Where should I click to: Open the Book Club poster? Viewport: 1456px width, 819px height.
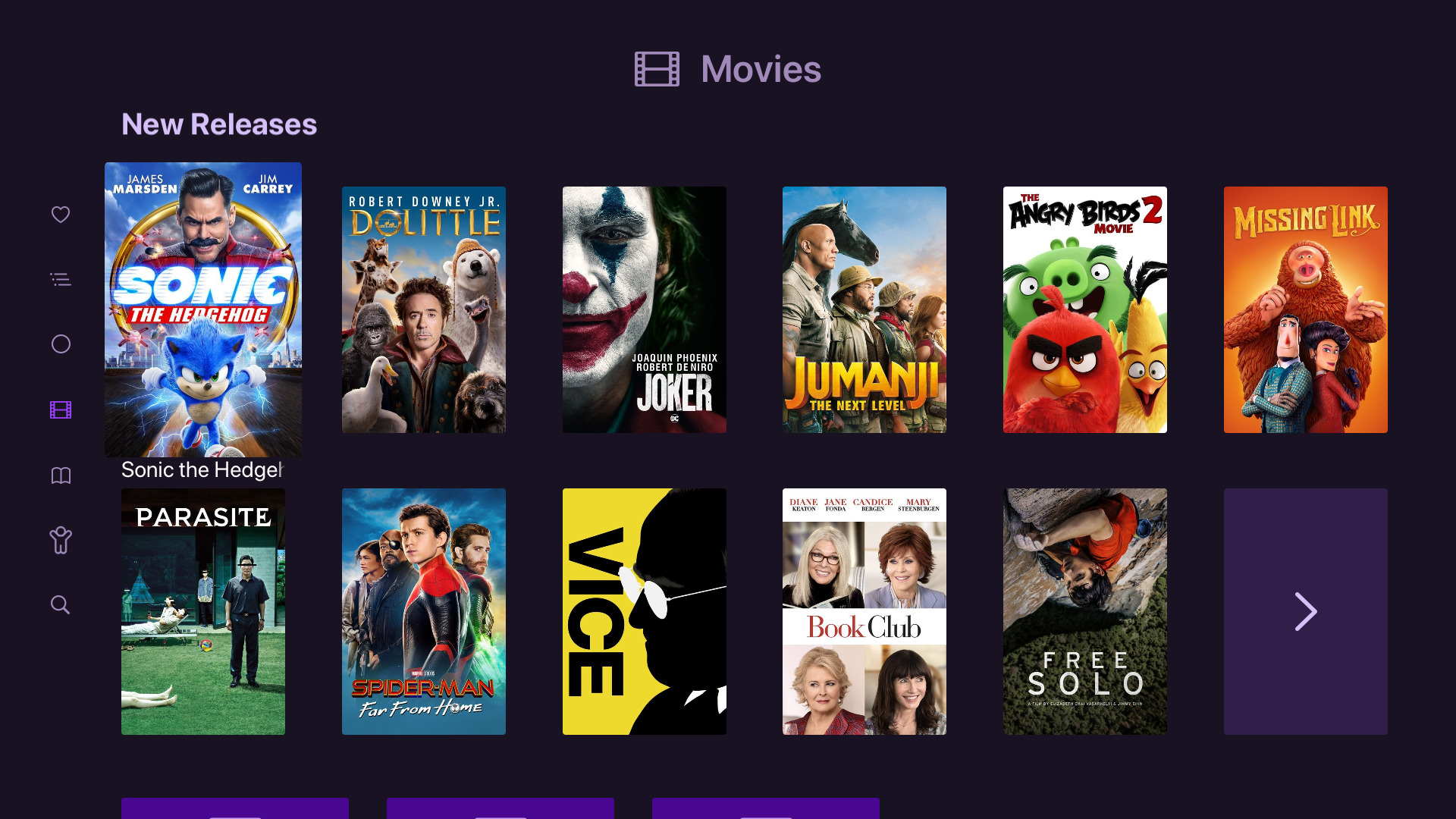(x=864, y=611)
